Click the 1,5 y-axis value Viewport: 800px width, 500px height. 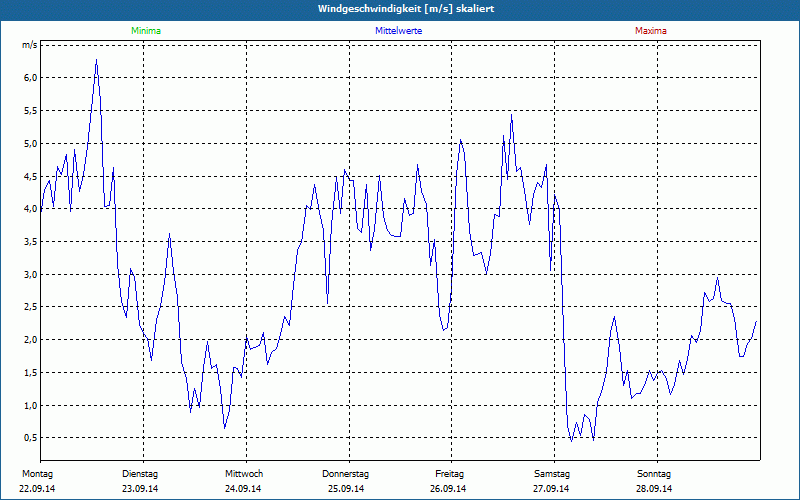[31, 373]
